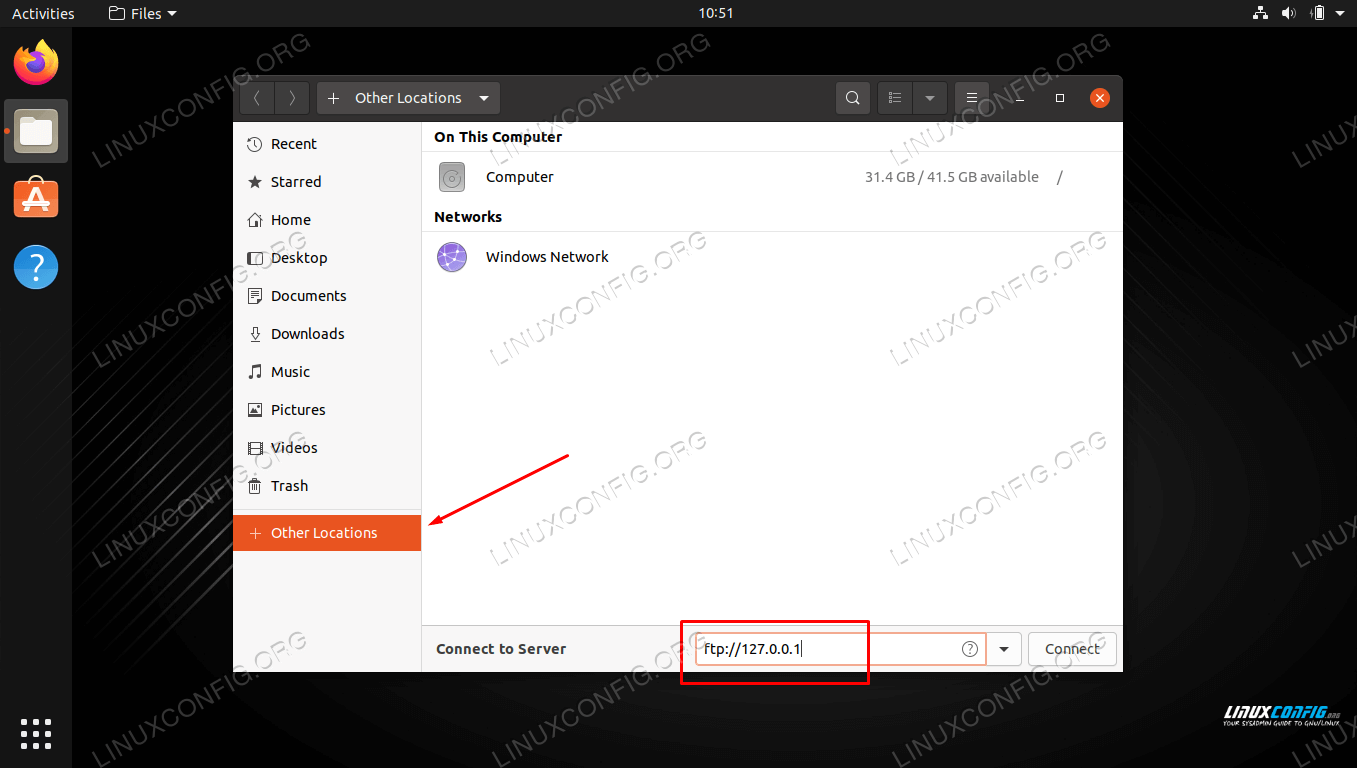The height and width of the screenshot is (768, 1357).
Task: Select Documents in sidebar
Action: coord(327,296)
